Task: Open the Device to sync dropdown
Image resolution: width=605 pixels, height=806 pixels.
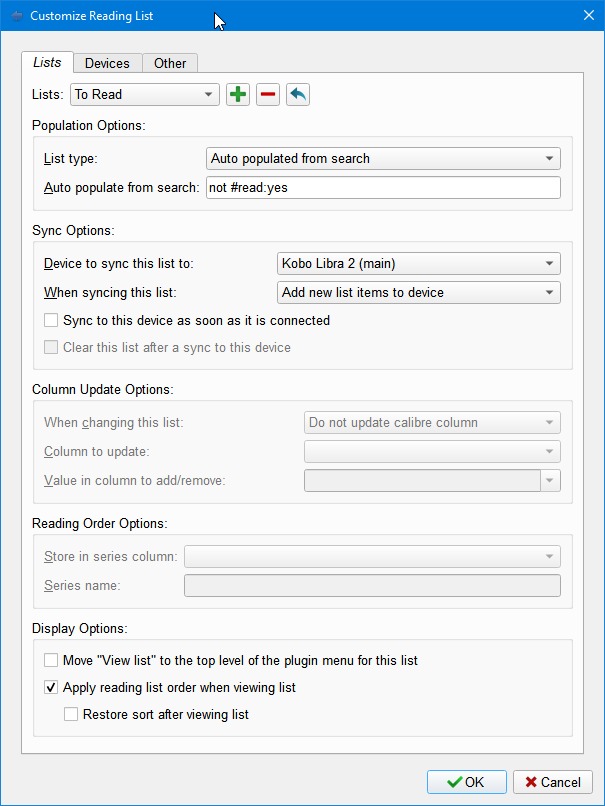Action: click(418, 264)
